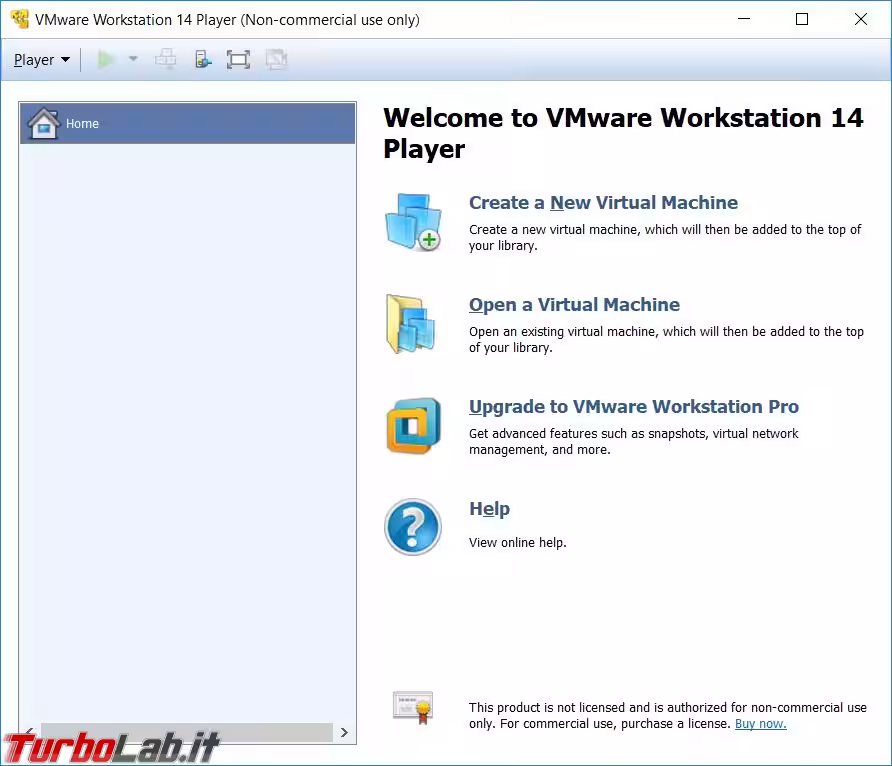Click the Create a New Virtual Machine heading

point(603,203)
